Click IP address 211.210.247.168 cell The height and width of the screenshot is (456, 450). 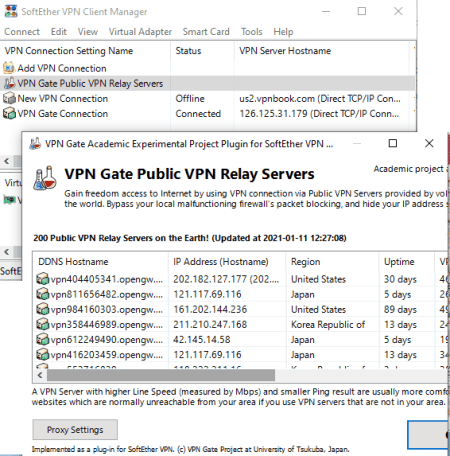[210, 324]
